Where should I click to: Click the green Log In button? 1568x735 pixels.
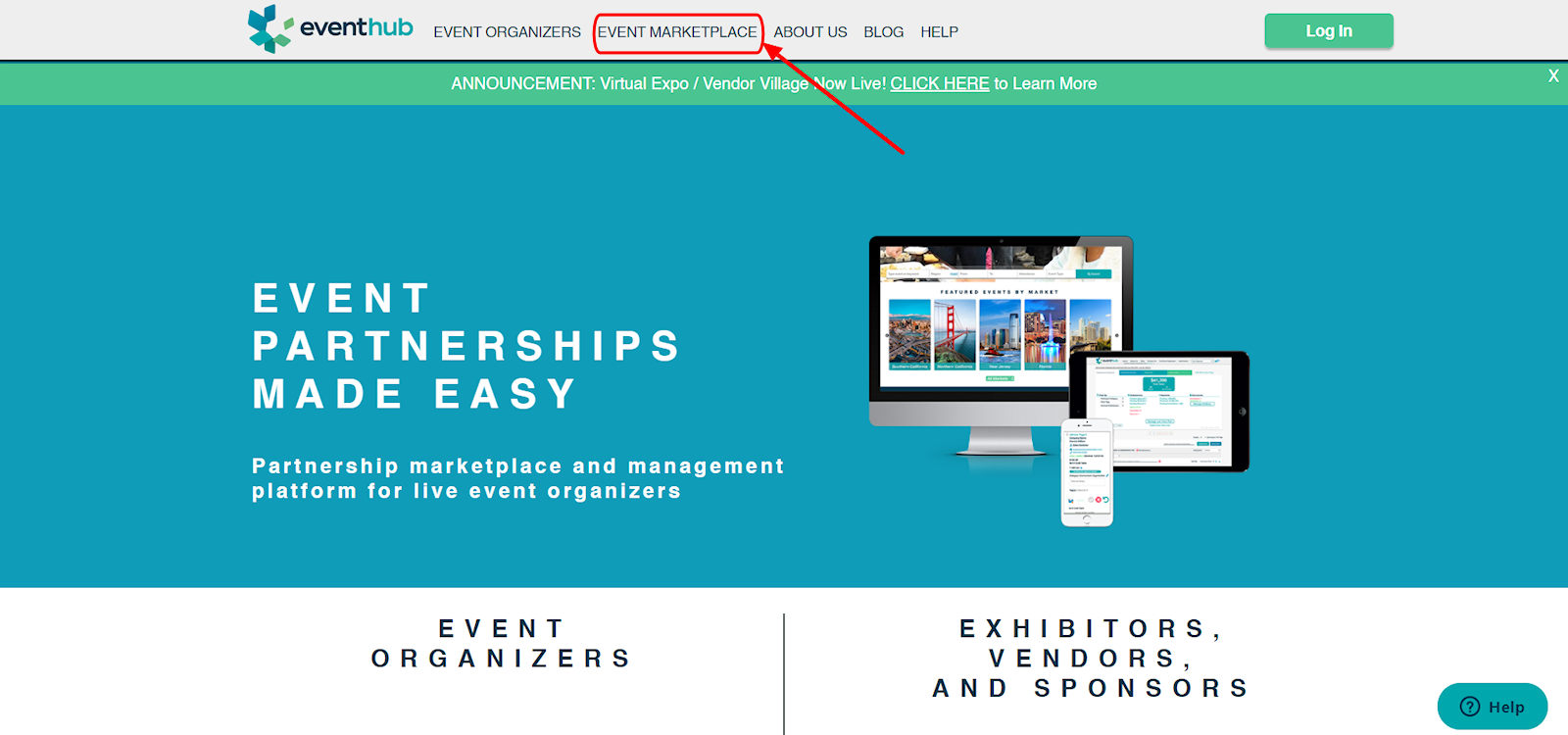click(x=1329, y=30)
